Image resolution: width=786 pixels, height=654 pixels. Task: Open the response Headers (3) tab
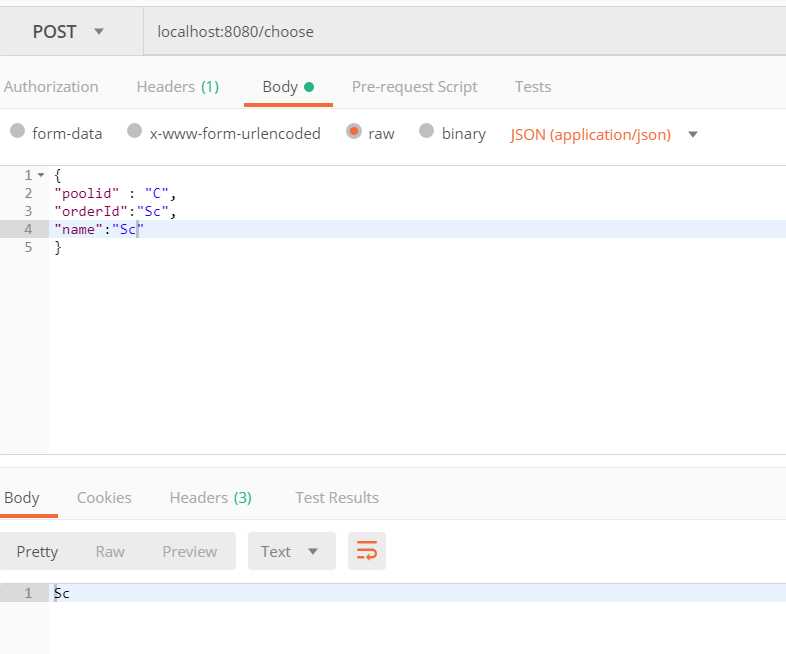211,498
